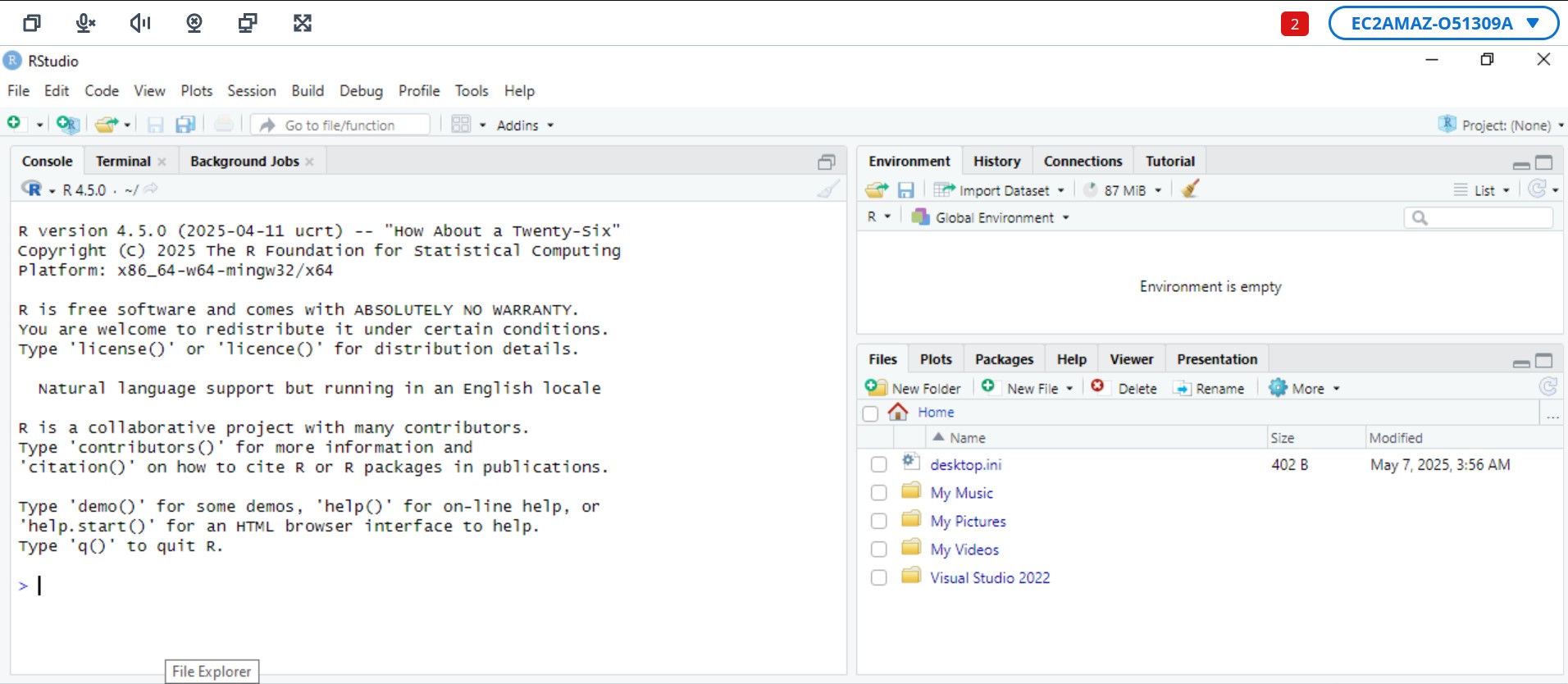Open the Import Dataset dropdown

[x=999, y=190]
